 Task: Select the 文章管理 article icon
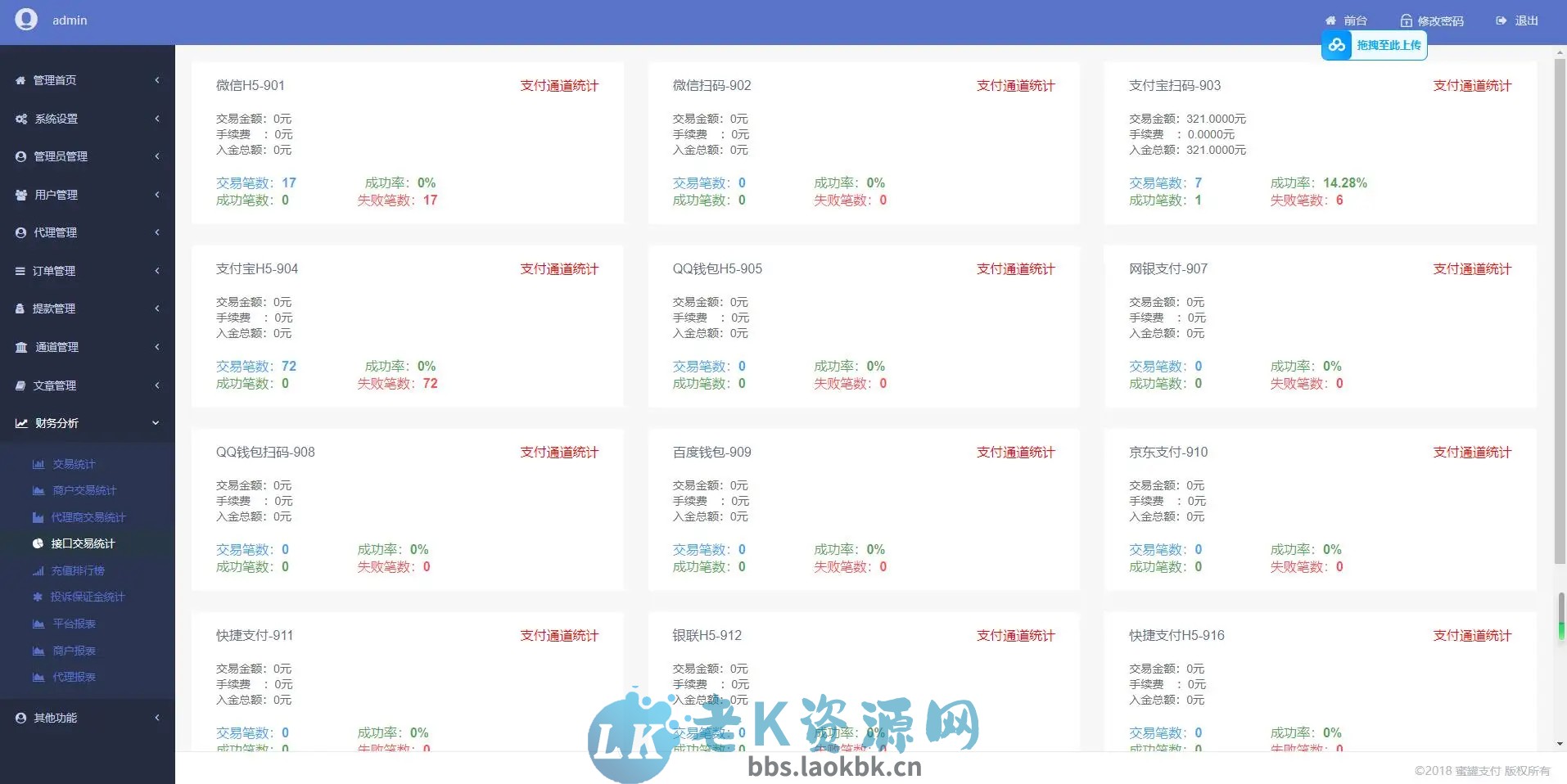point(20,385)
